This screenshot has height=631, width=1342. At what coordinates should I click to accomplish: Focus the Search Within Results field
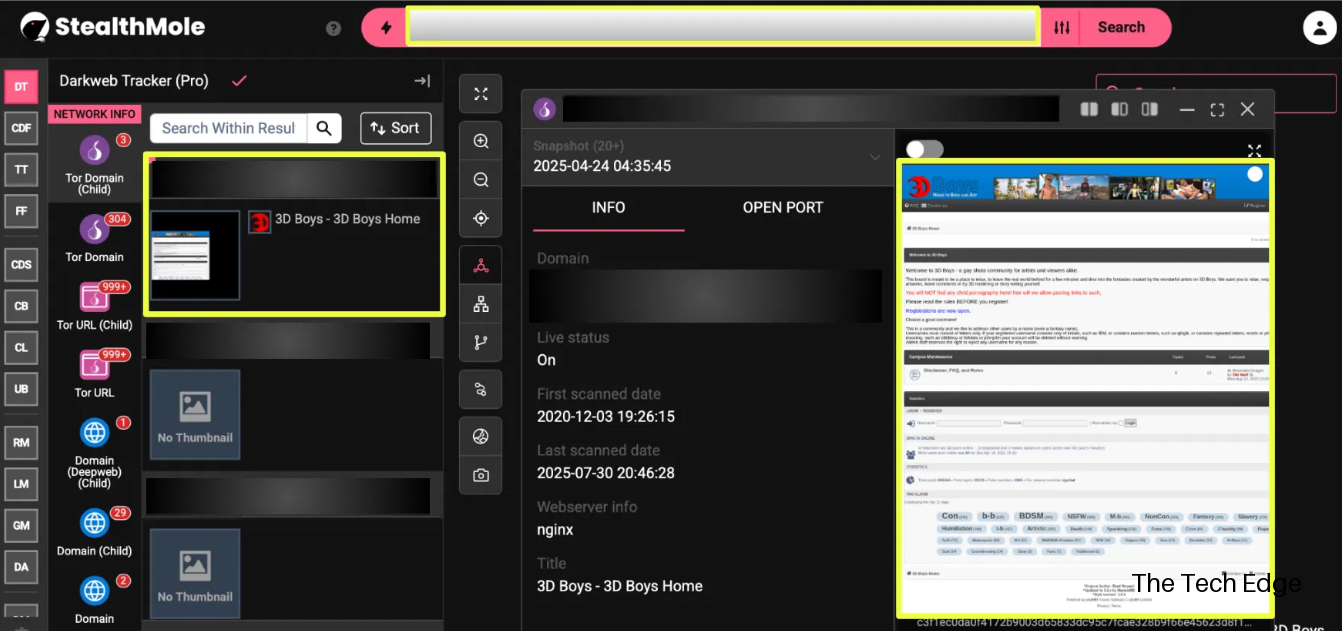230,128
